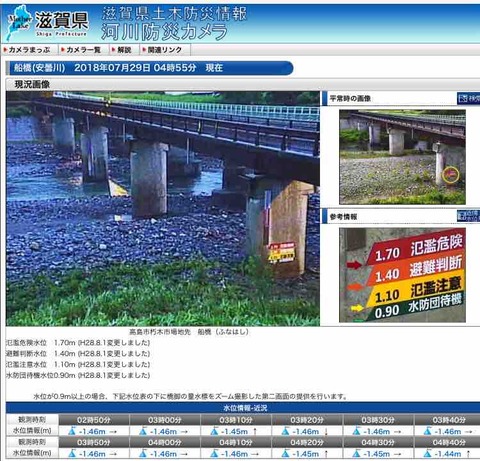Click the water gauge icon under 03時10分
480x461 pixels.
coord(214,431)
